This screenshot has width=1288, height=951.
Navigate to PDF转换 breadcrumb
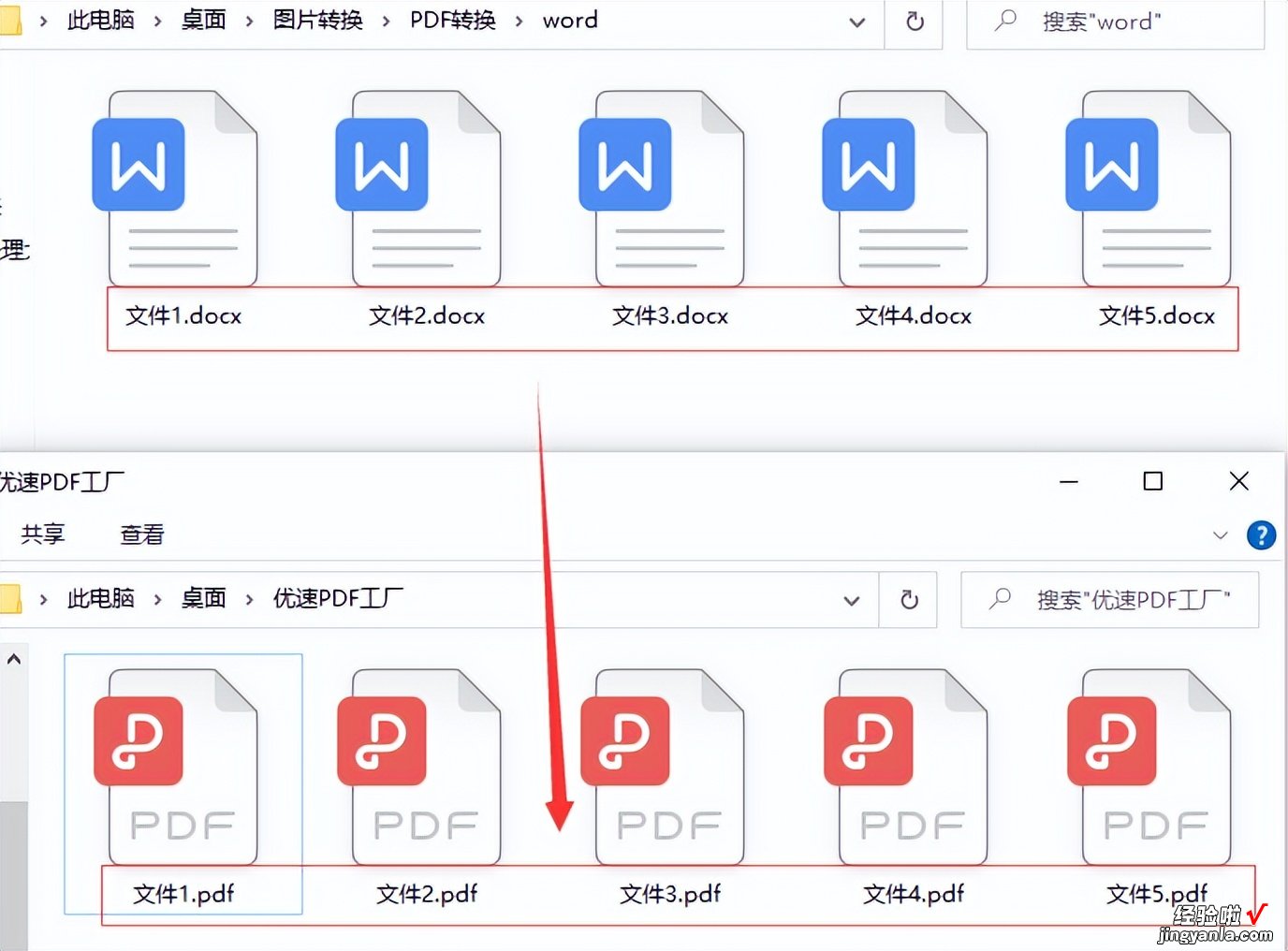click(452, 20)
